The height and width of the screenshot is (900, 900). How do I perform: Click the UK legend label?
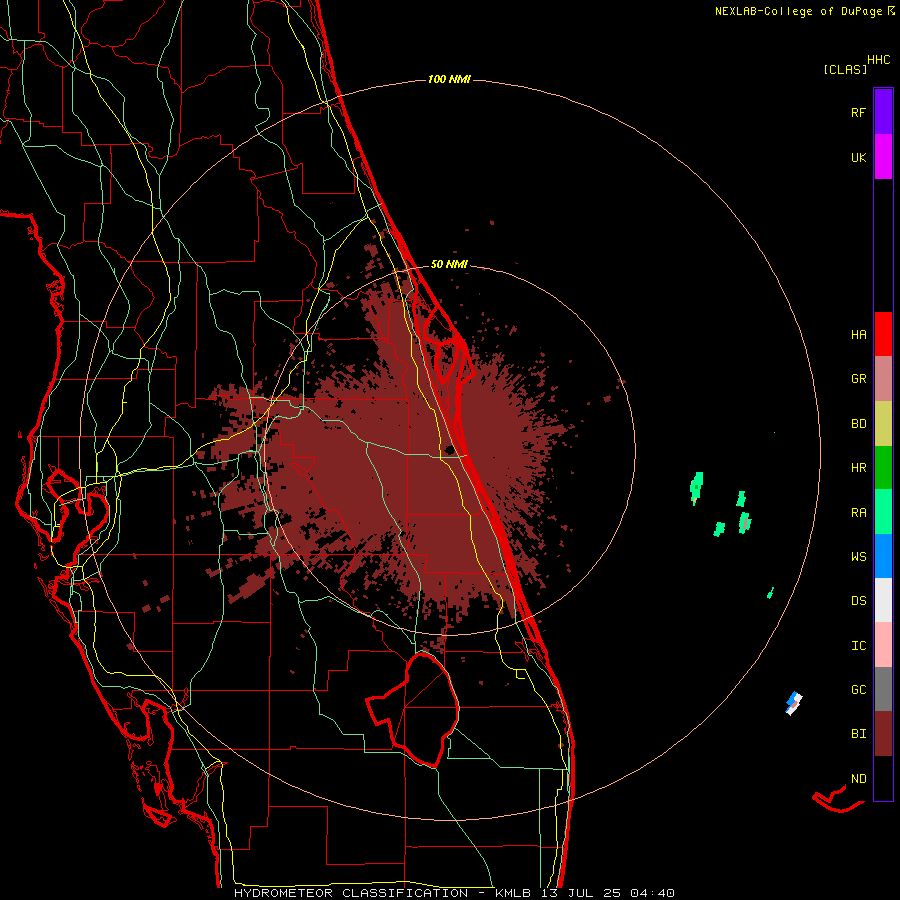click(858, 157)
